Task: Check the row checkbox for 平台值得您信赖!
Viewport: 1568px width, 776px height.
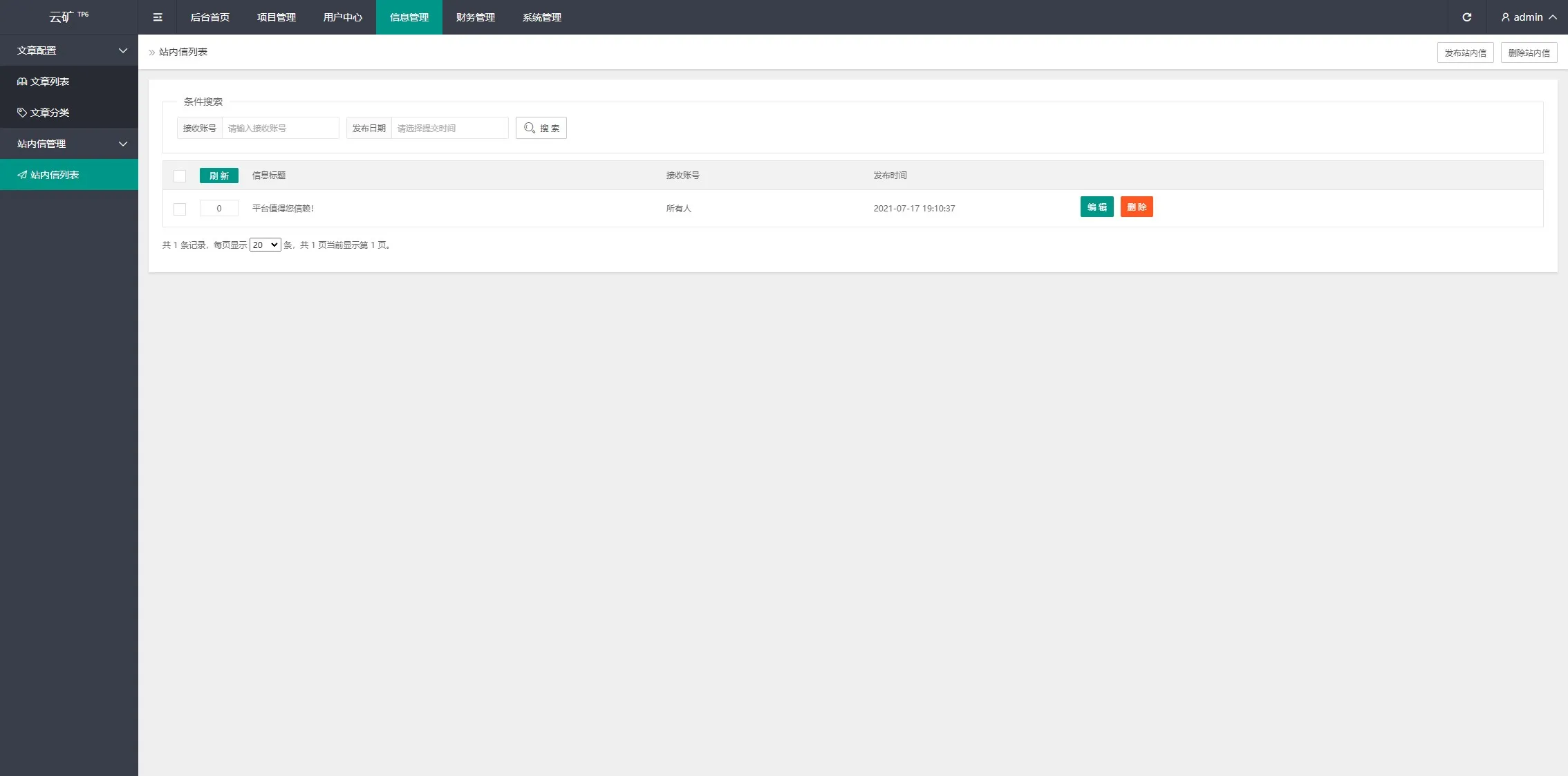Action: (x=180, y=209)
